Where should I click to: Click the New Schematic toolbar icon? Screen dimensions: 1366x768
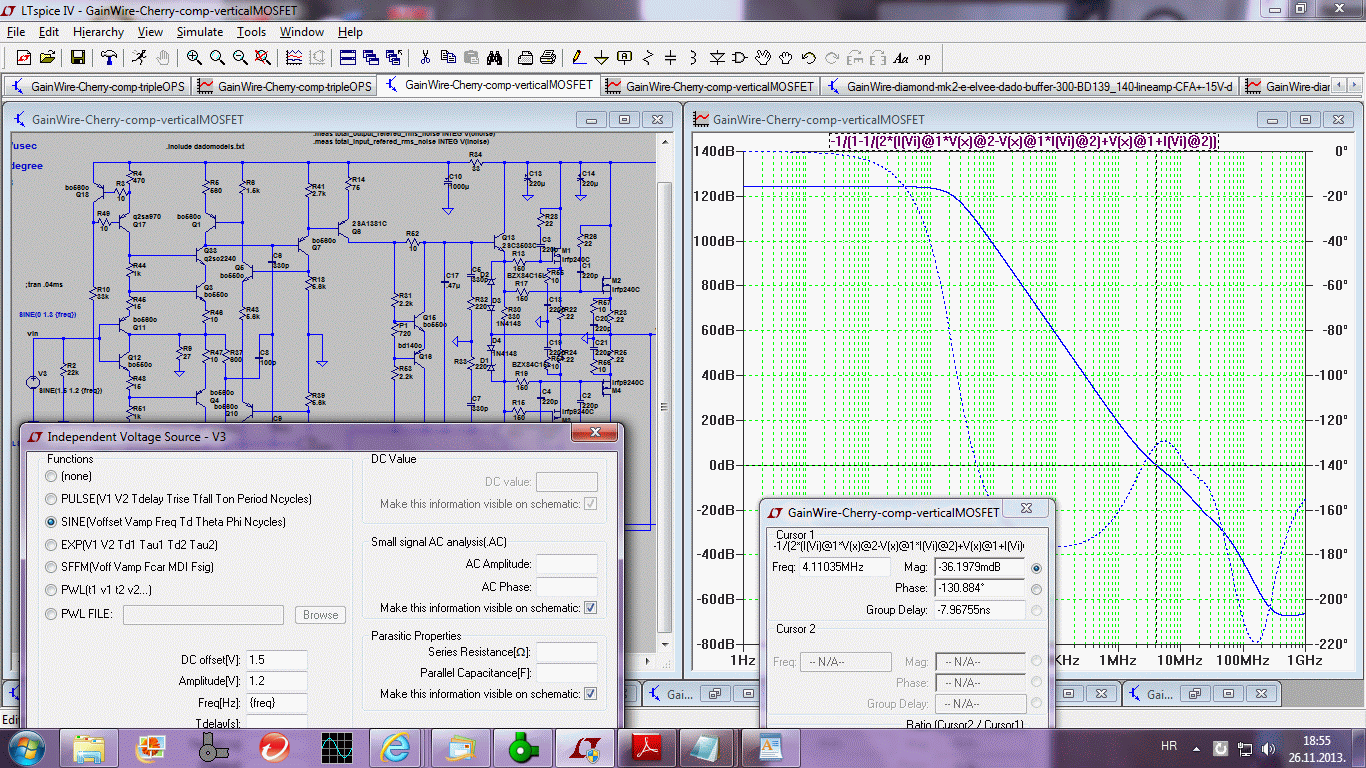click(x=23, y=57)
